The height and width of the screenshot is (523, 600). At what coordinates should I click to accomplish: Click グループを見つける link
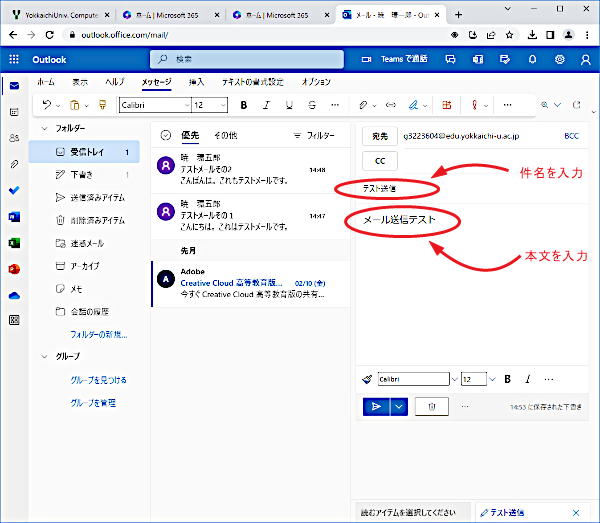click(x=98, y=380)
